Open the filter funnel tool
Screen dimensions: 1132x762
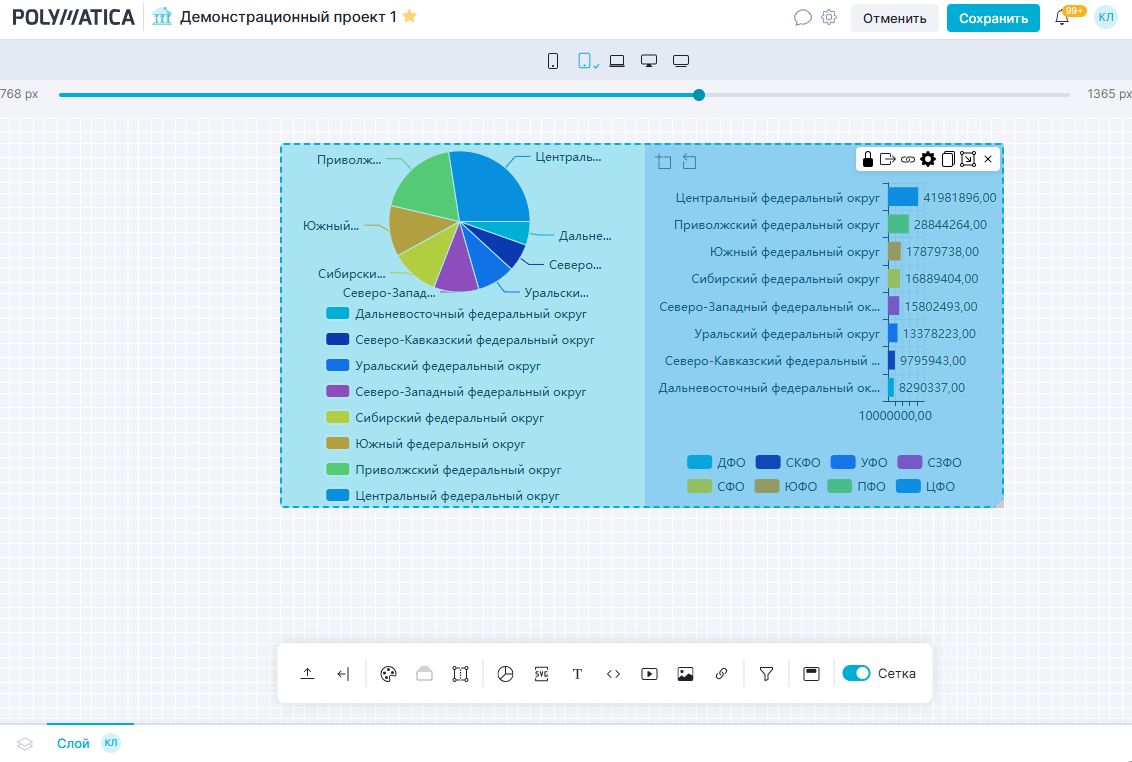(766, 674)
